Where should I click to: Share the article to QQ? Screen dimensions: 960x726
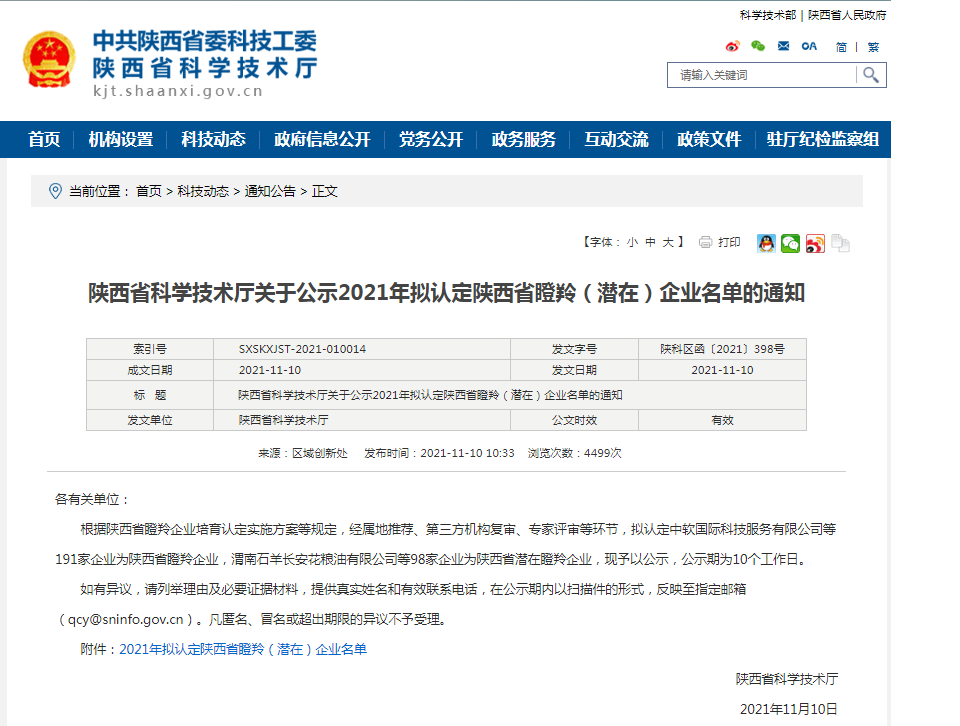tap(766, 243)
